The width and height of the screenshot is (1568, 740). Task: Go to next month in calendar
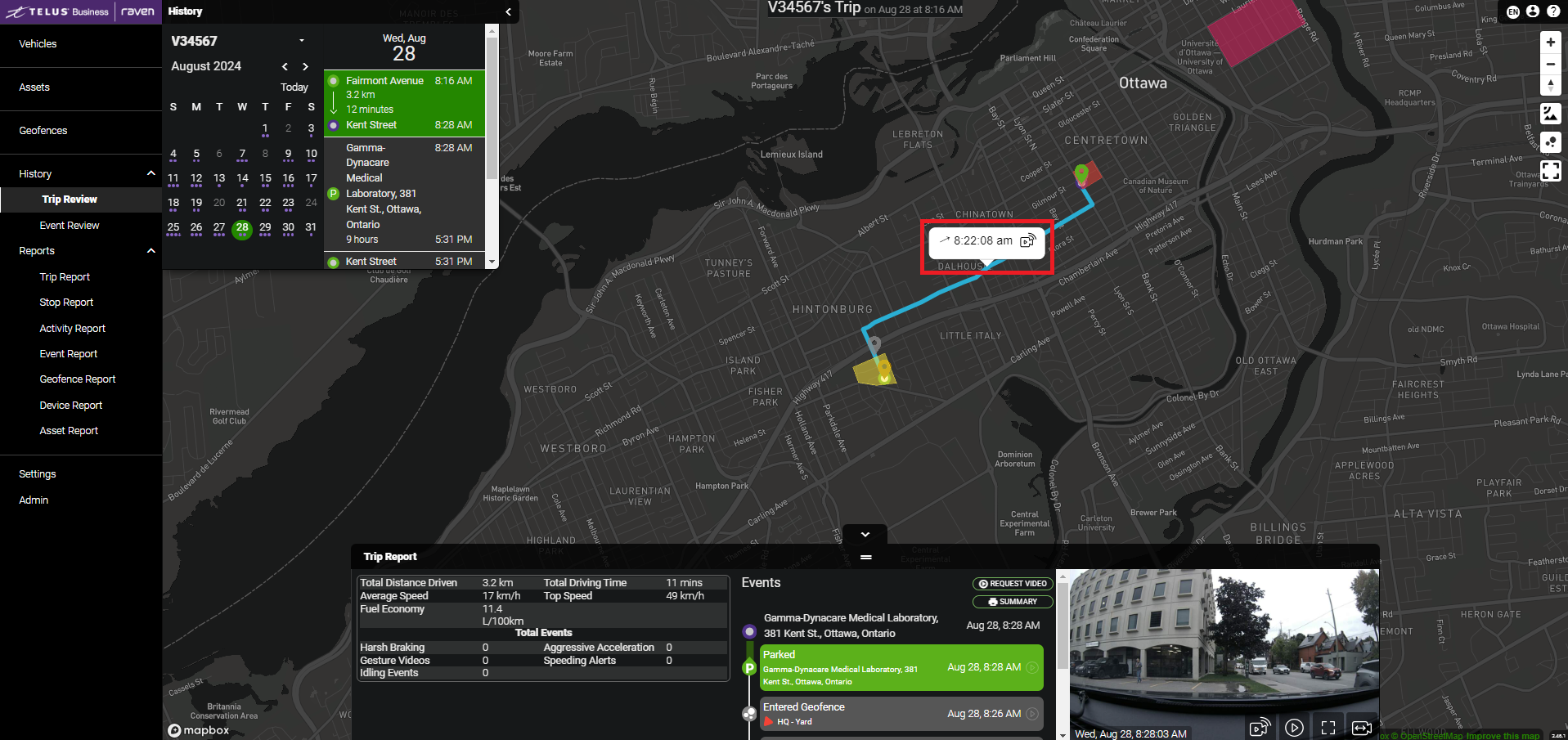tap(305, 66)
